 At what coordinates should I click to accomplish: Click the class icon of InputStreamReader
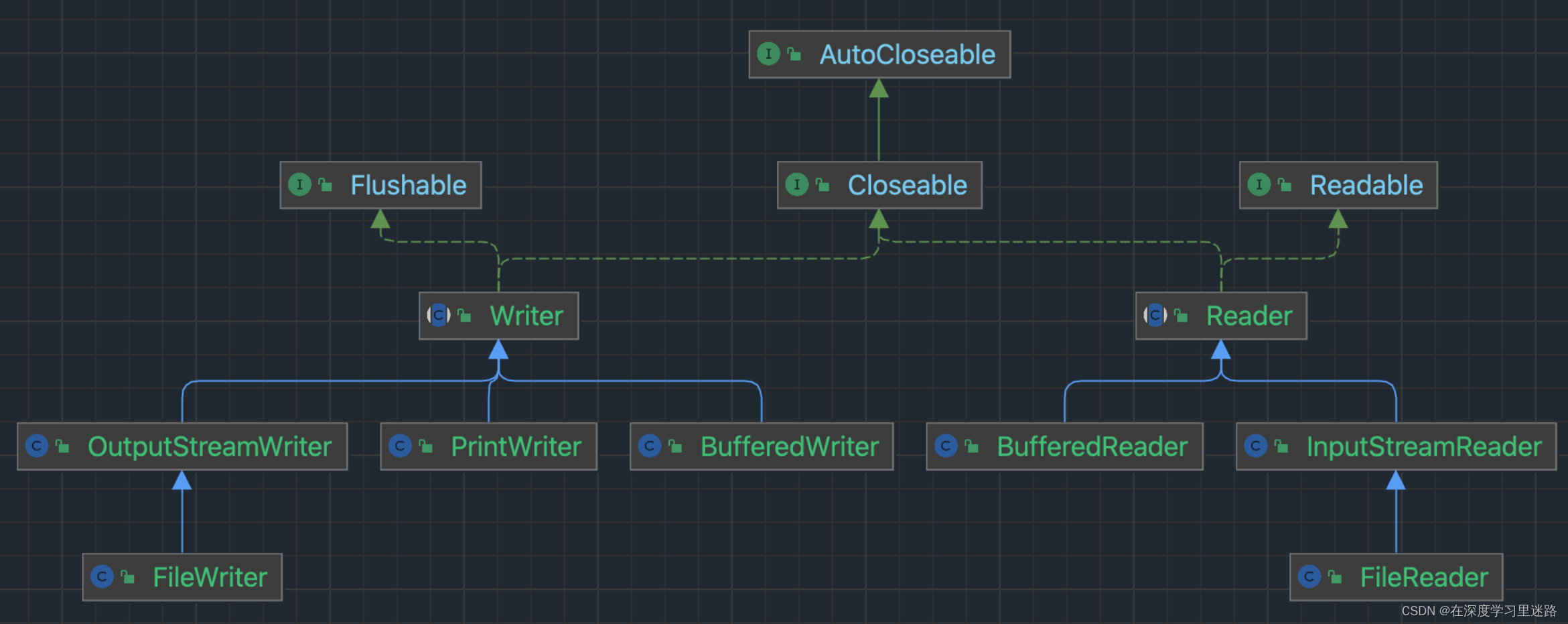[x=1256, y=446]
